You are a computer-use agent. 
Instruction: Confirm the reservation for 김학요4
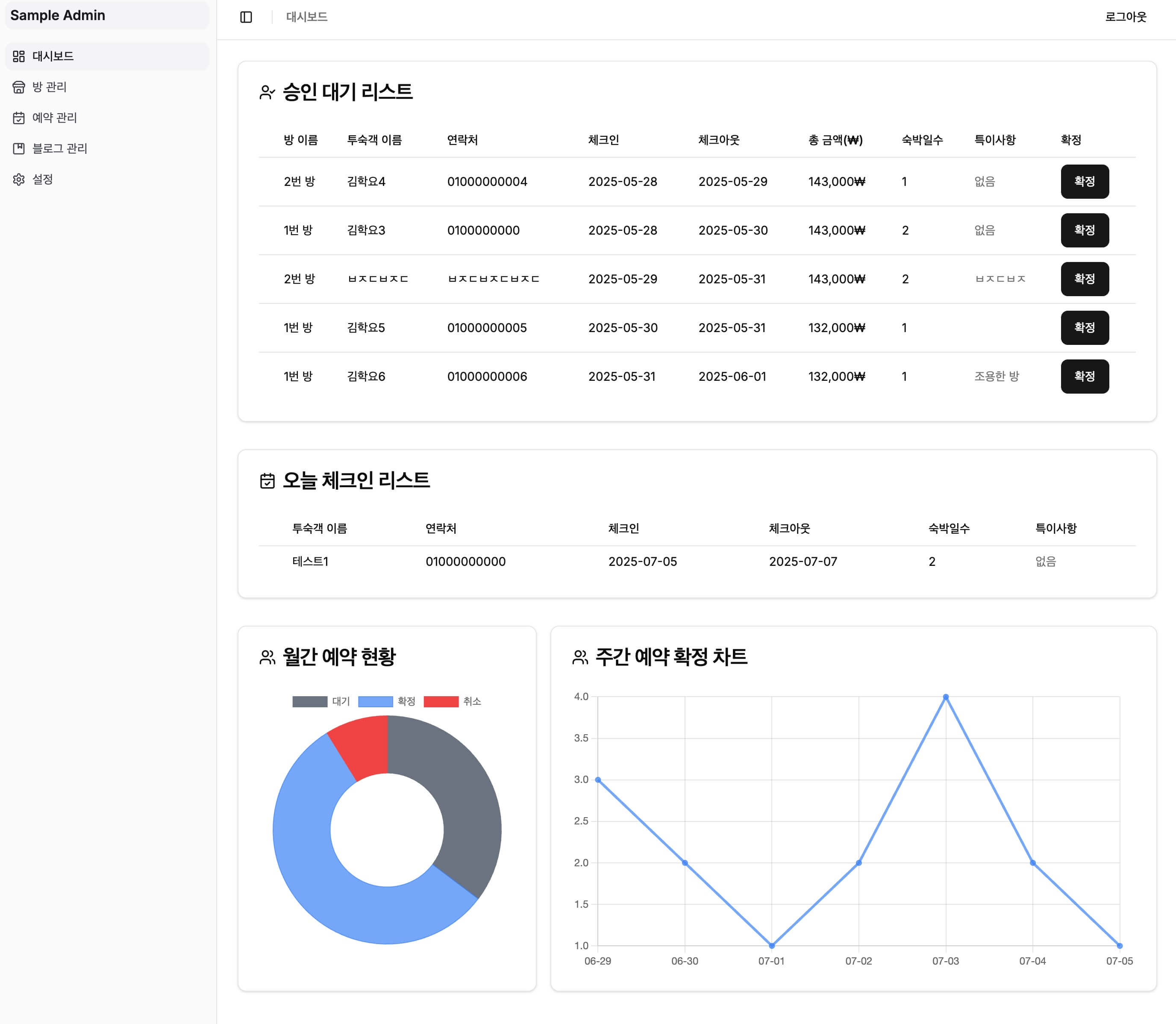[1085, 182]
